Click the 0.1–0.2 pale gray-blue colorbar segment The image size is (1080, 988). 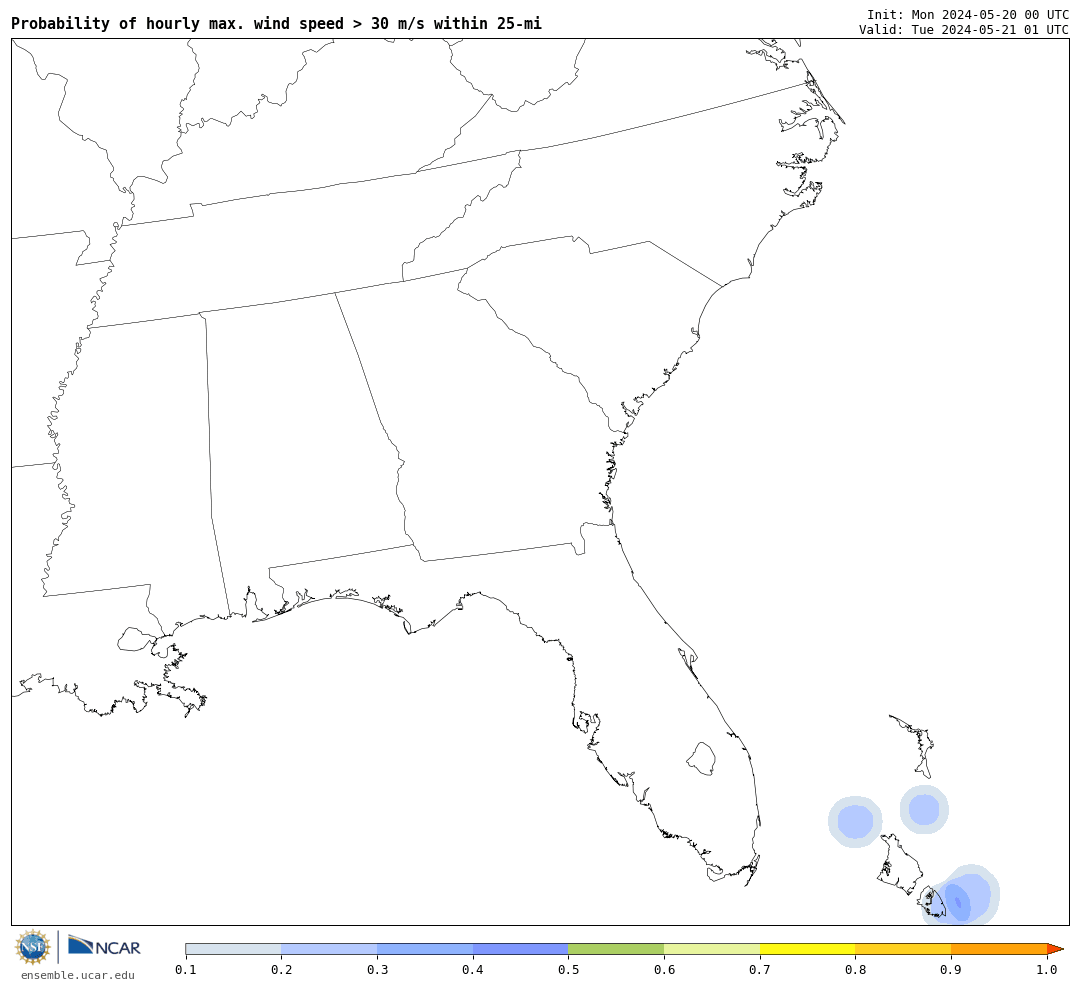pos(233,949)
